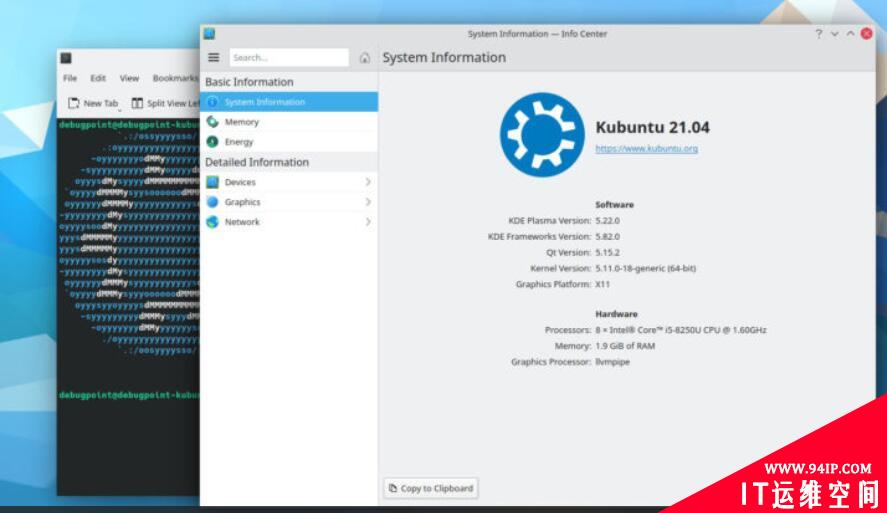887x513 pixels.
Task: Click the Memory value 1.9 GiB of RAM
Action: coord(625,346)
